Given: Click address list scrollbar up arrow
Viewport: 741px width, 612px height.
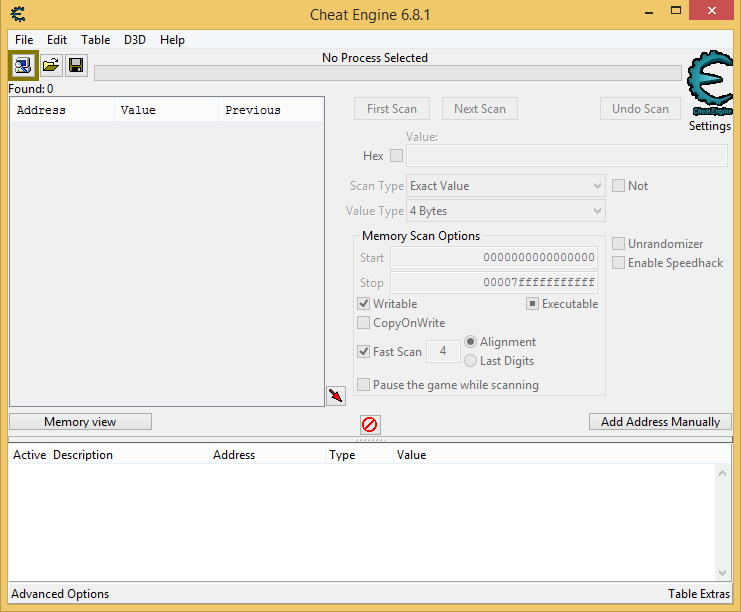Looking at the screenshot, I should pyautogui.click(x=723, y=473).
